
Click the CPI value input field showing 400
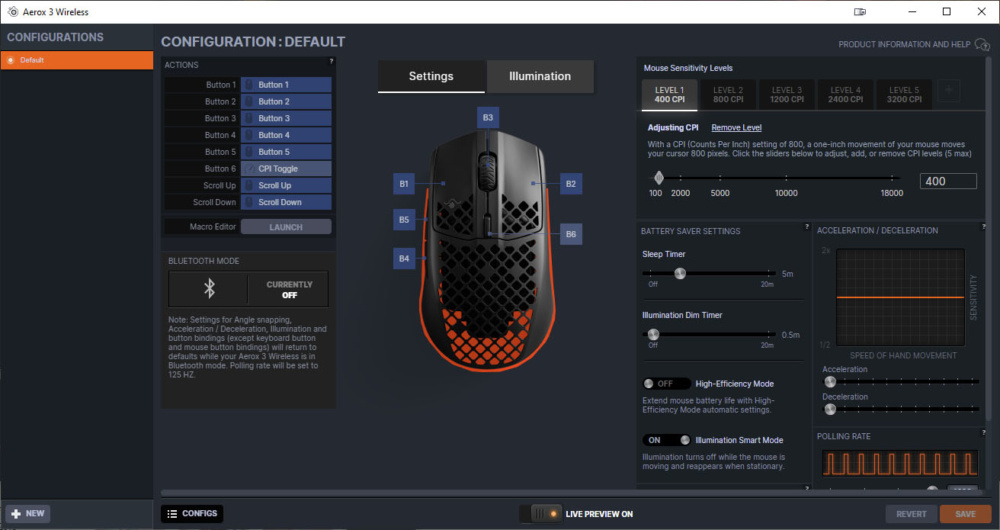point(948,181)
